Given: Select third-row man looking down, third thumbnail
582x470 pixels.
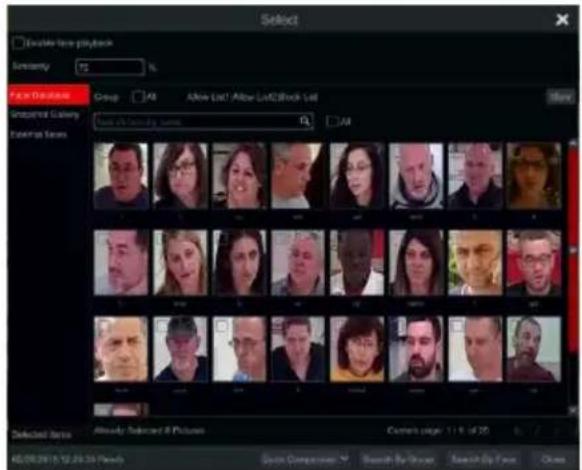Looking at the screenshot, I should tap(239, 349).
